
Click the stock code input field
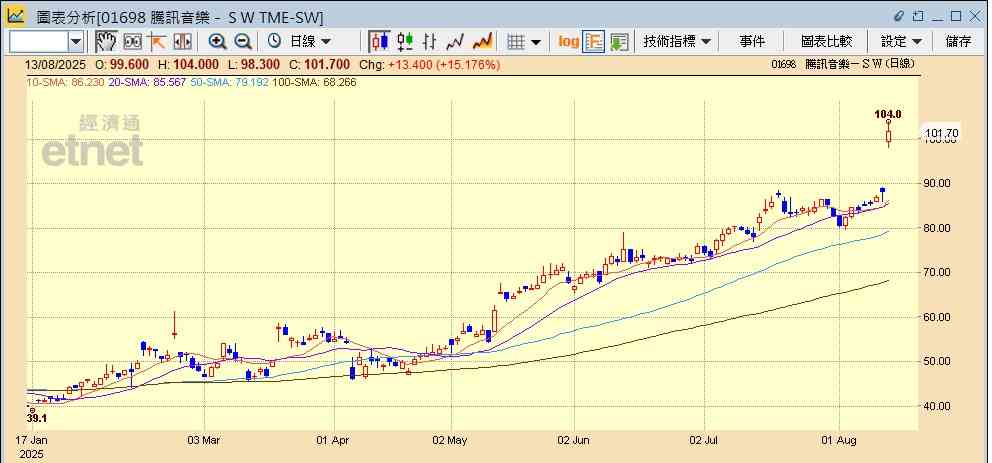[x=39, y=42]
